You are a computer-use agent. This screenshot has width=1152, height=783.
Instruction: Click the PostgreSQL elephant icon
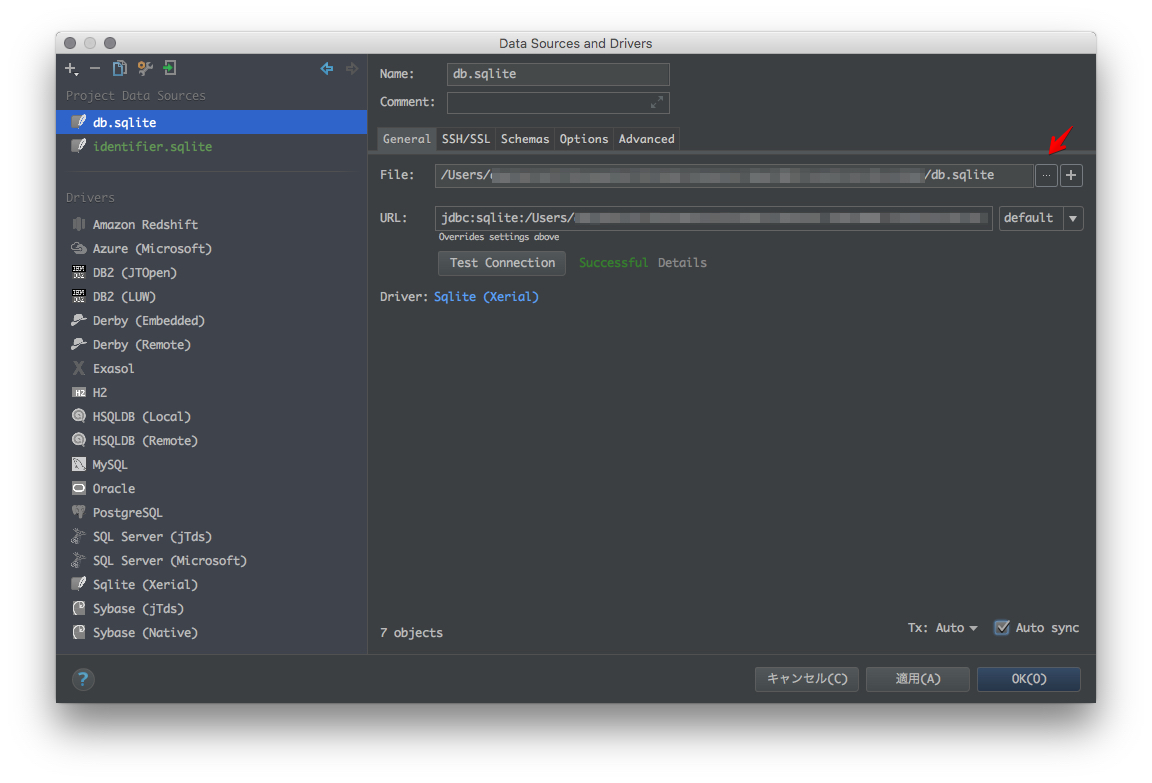point(79,512)
